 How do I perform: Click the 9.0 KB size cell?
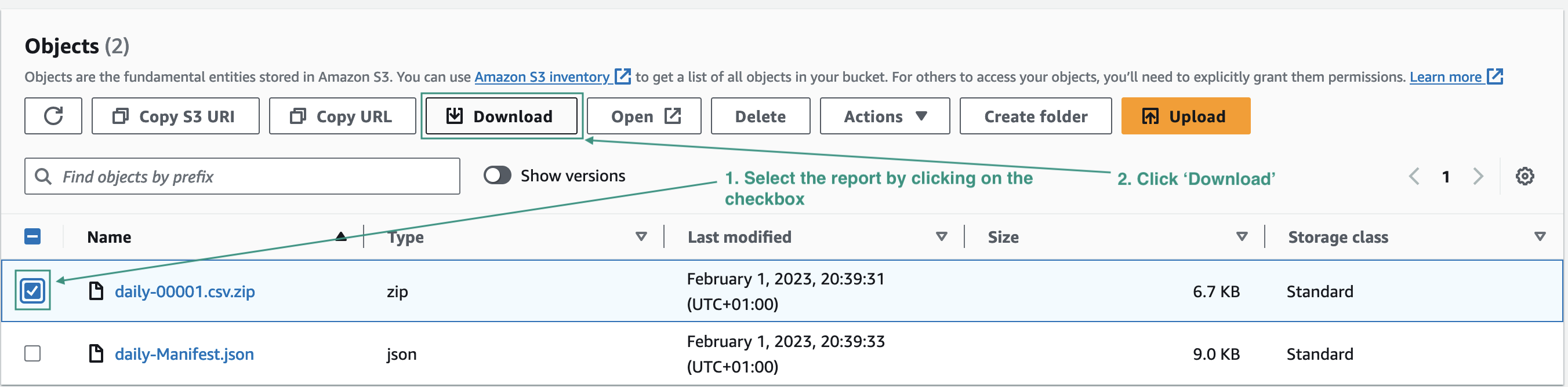1216,354
